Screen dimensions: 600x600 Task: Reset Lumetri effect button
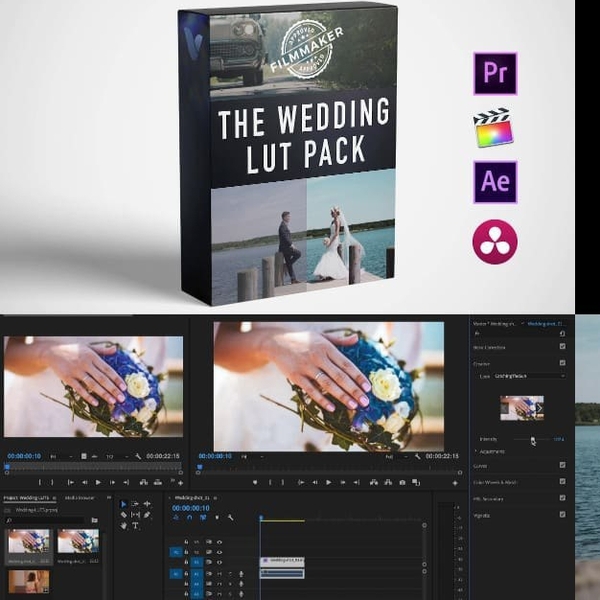[562, 334]
